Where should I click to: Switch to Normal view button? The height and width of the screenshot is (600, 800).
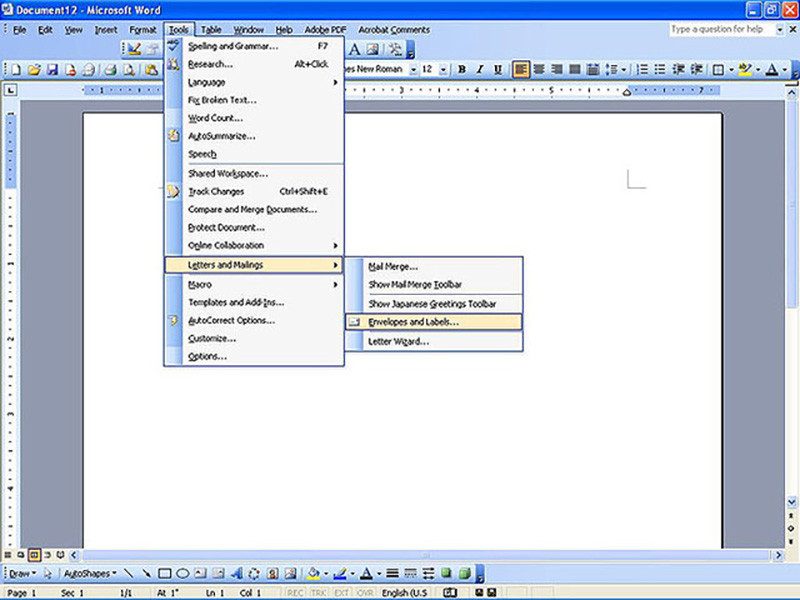[x=8, y=555]
